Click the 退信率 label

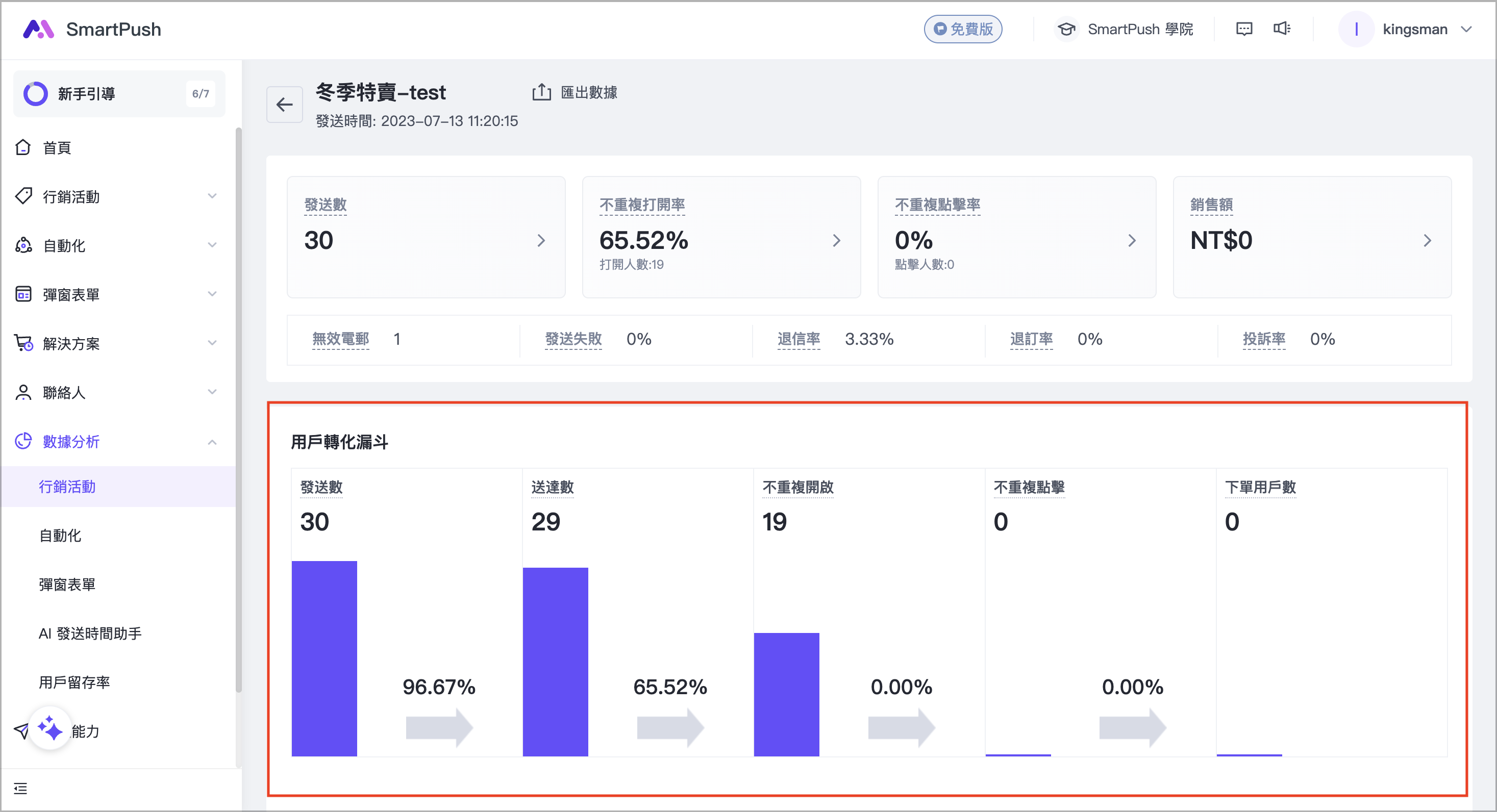pyautogui.click(x=799, y=339)
